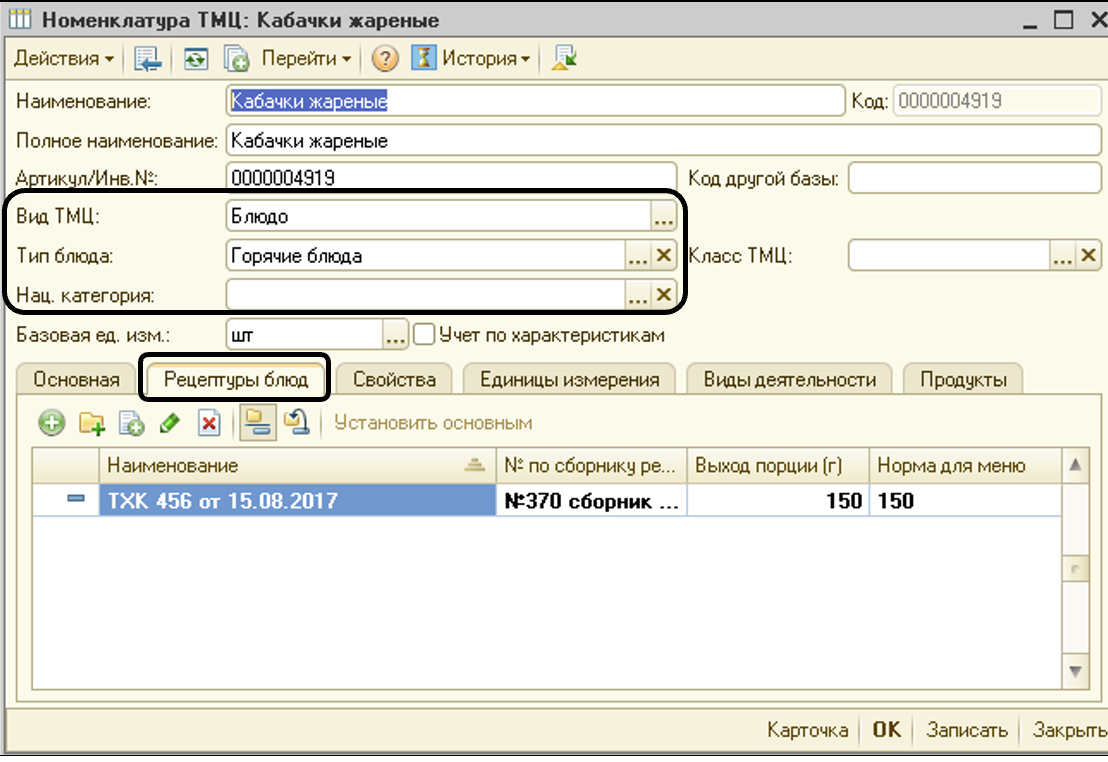Click the add new folder icon
This screenshot has height=762, width=1108.
click(92, 424)
